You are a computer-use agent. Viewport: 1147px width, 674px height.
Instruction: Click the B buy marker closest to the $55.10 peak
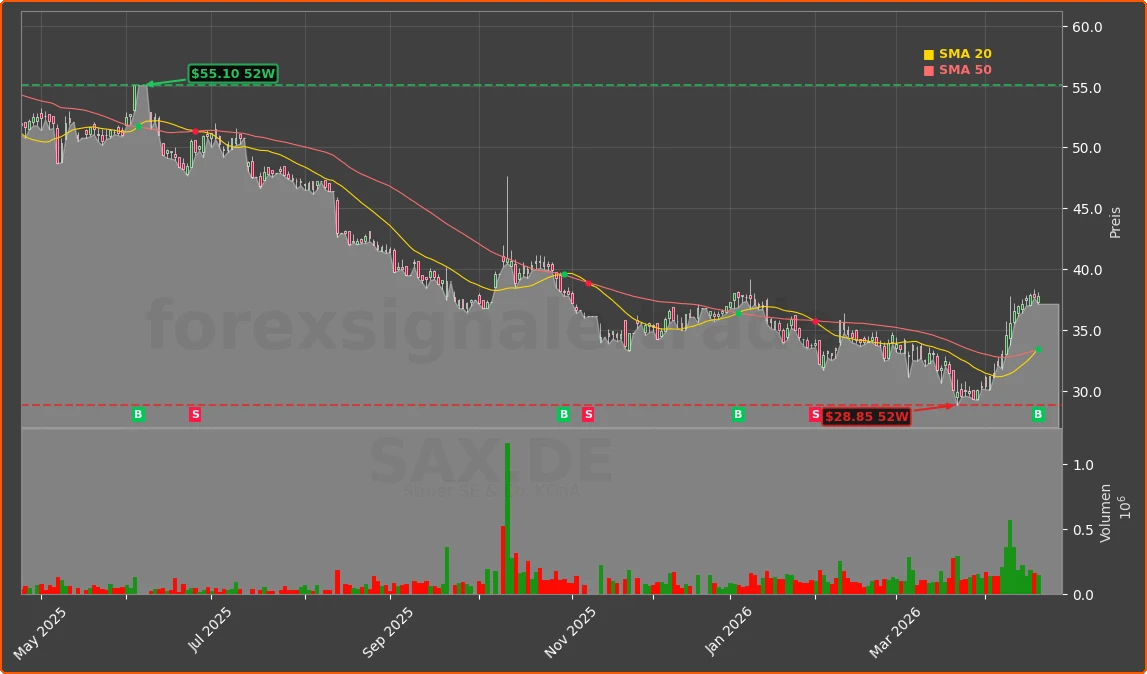138,415
